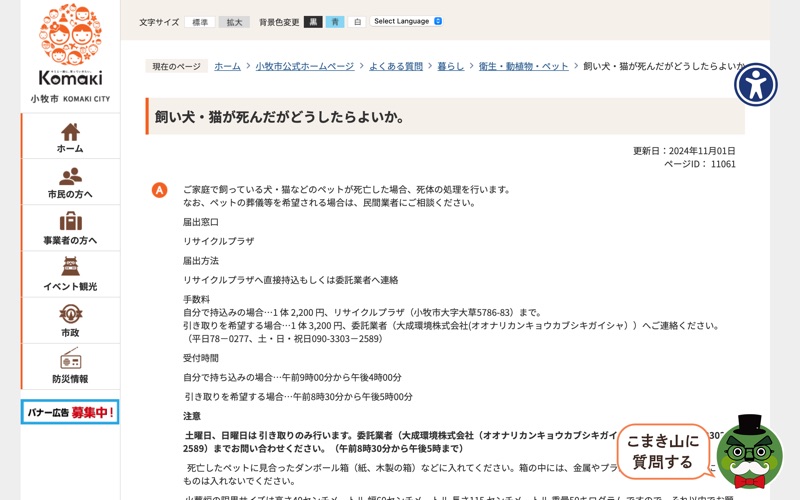The image size is (800, 500).
Task: Open the ホーム sidebar menu item
Action: [x=71, y=136]
